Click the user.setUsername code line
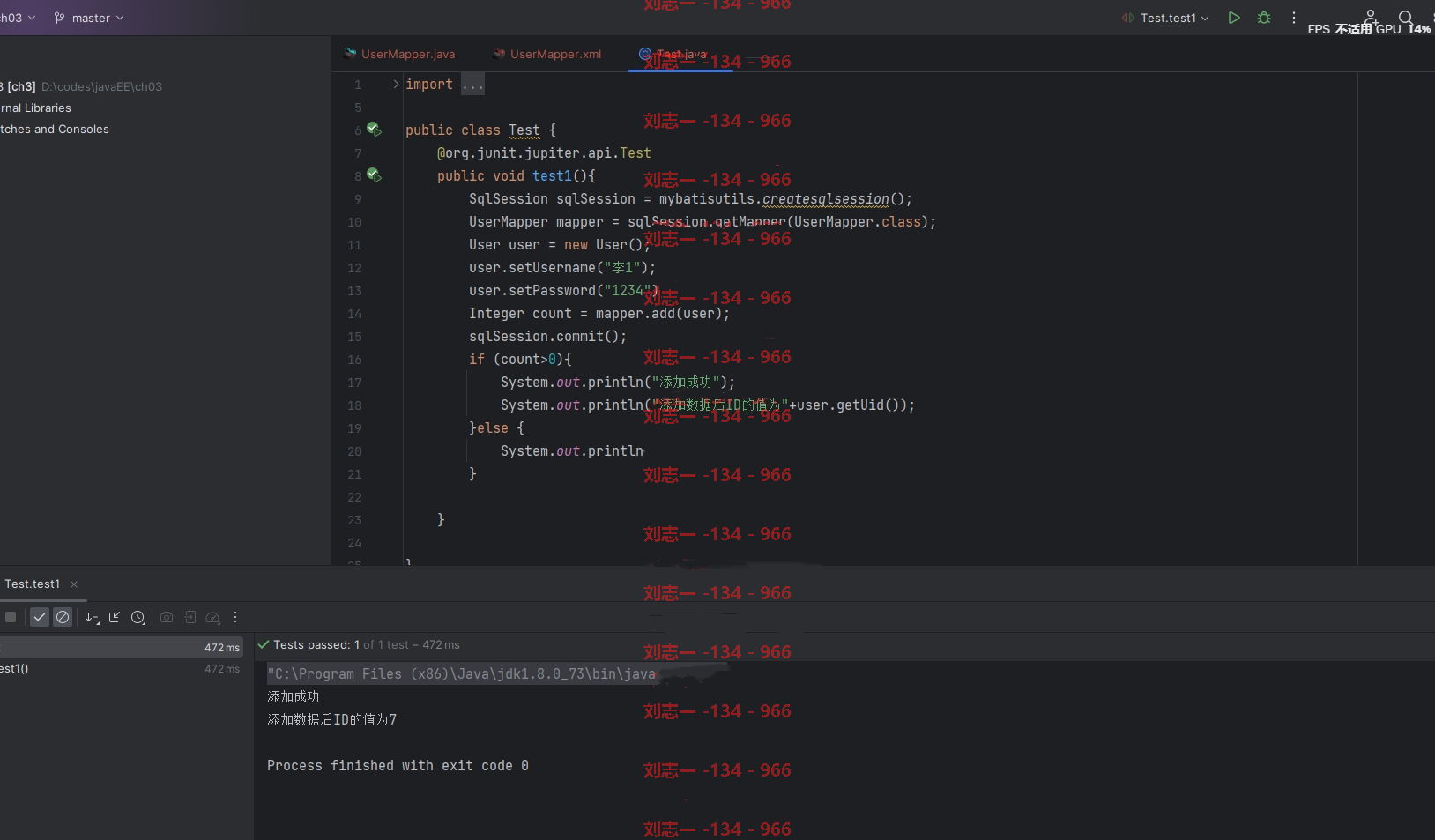The width and height of the screenshot is (1435, 840). click(x=562, y=267)
